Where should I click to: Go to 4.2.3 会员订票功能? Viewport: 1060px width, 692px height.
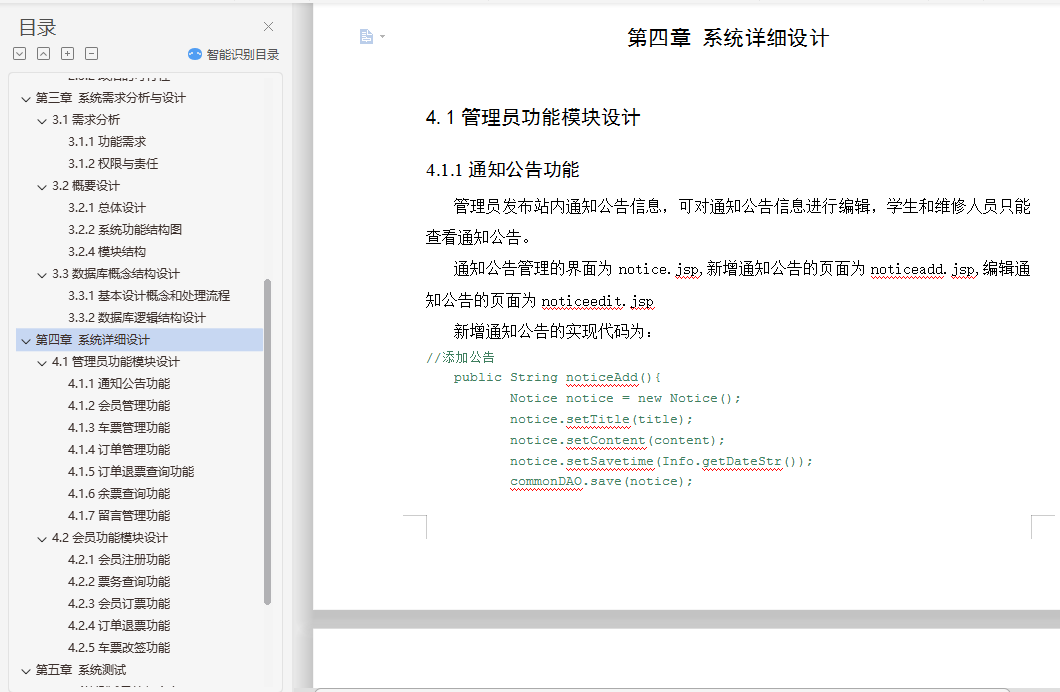tap(119, 603)
